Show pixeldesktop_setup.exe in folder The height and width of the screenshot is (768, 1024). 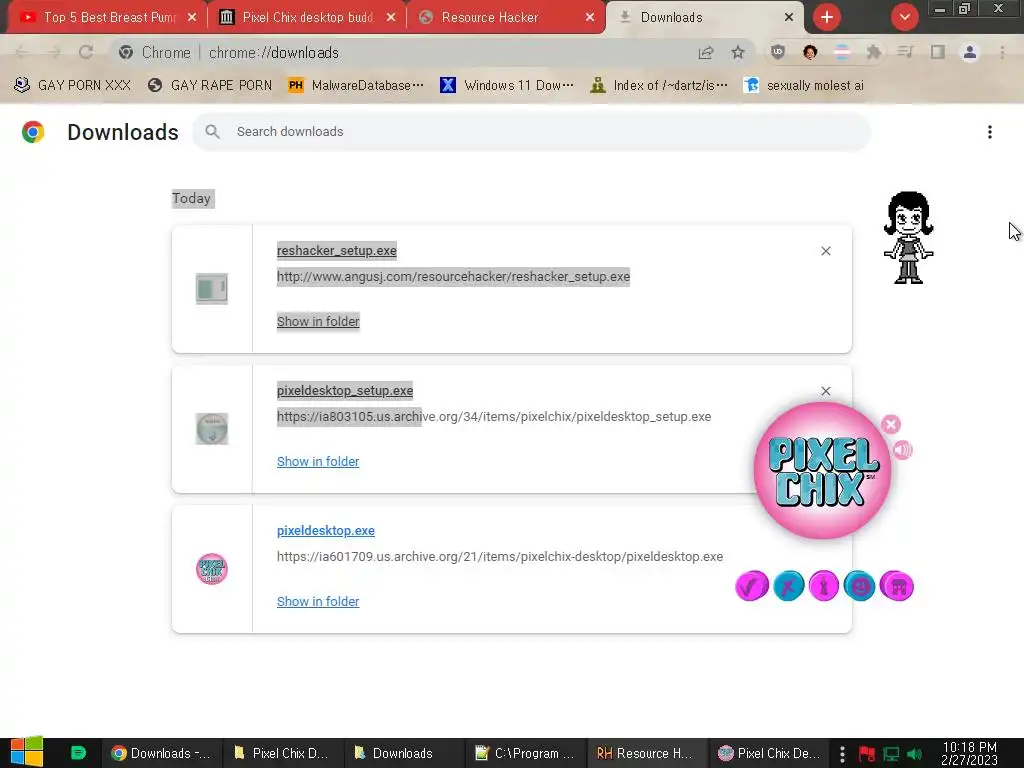pyautogui.click(x=318, y=462)
